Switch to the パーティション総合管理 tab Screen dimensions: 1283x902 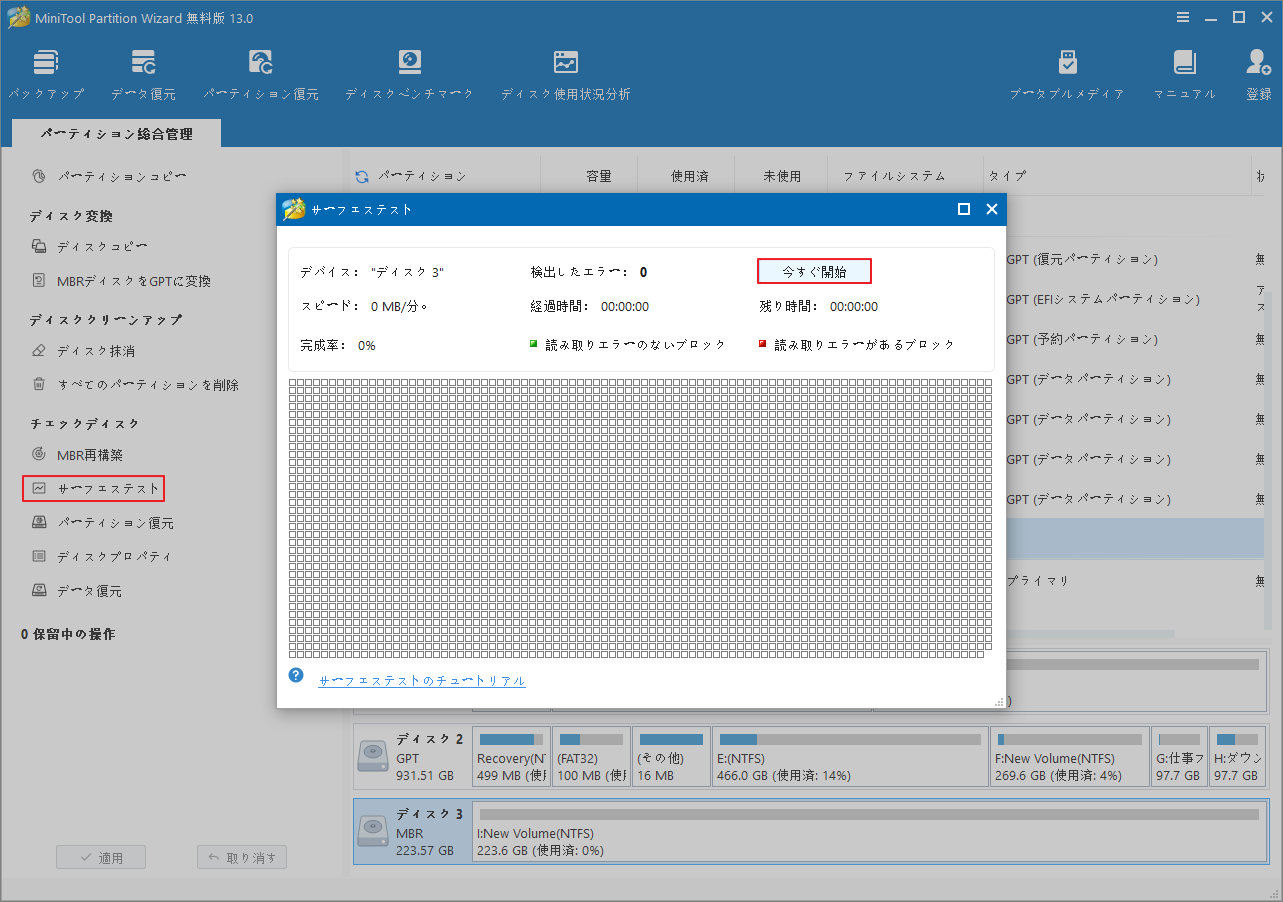tap(116, 132)
